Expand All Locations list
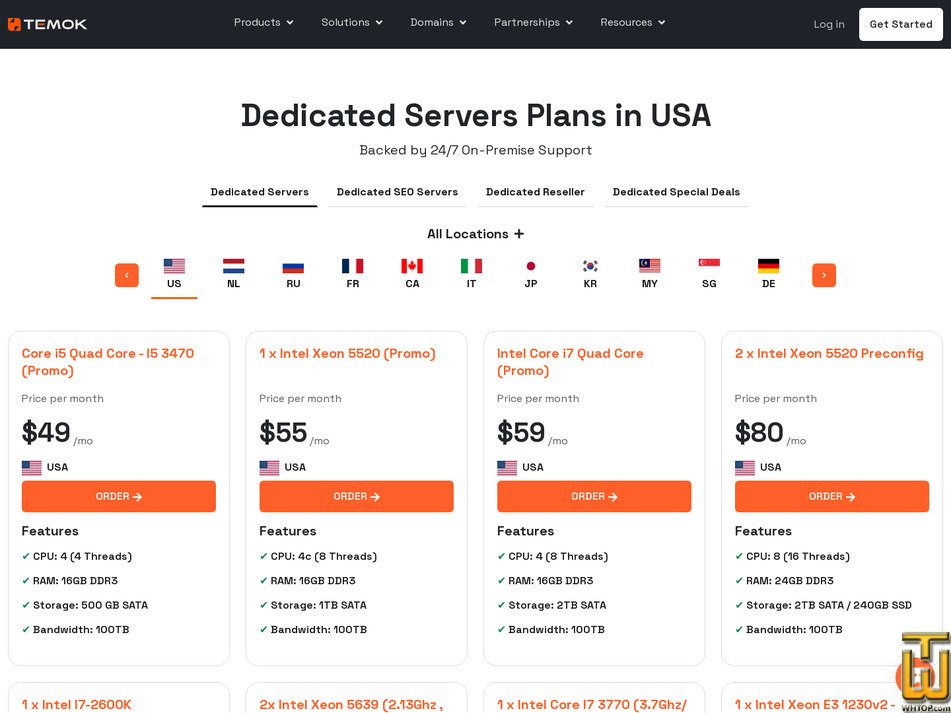This screenshot has height=713, width=951. pos(475,234)
